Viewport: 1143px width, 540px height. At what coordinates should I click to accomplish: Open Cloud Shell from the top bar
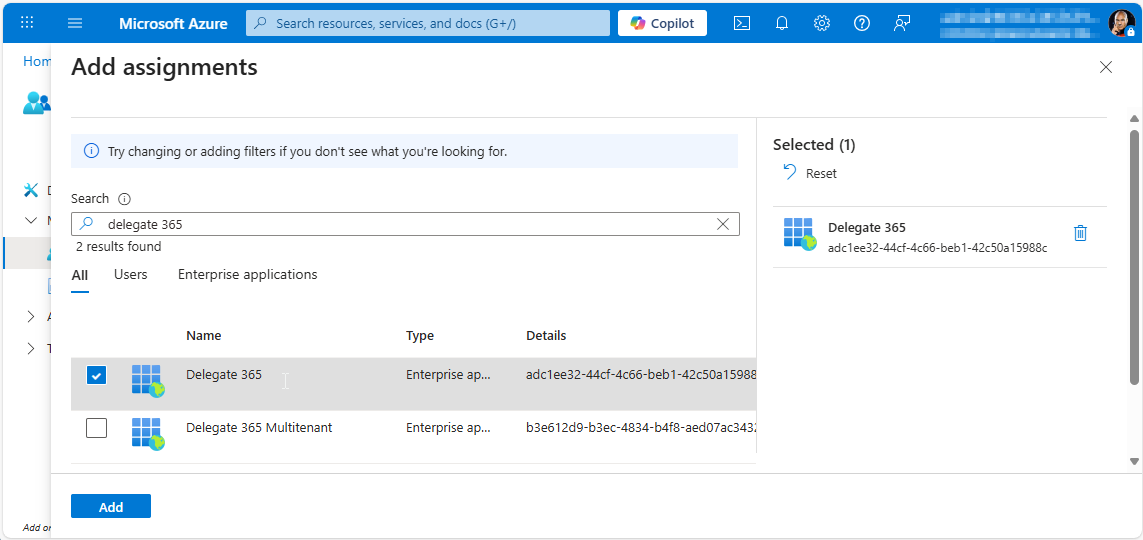pyautogui.click(x=742, y=23)
